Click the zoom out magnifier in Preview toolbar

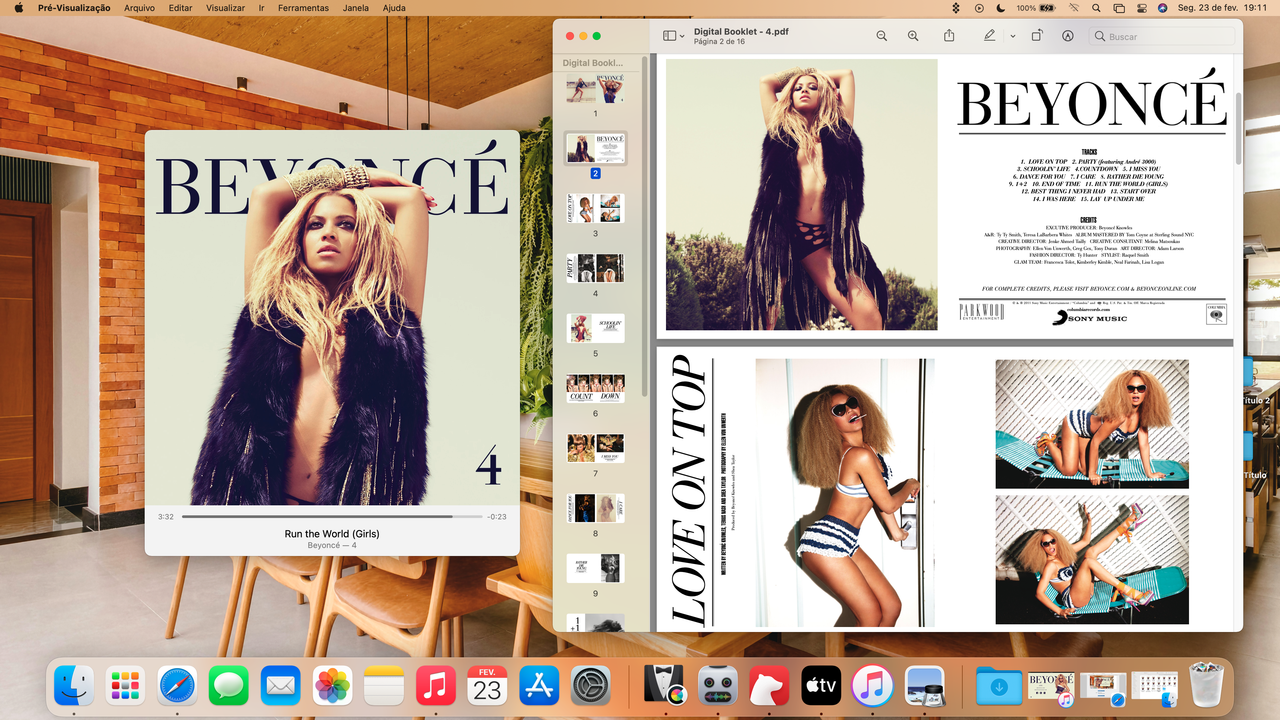881,36
